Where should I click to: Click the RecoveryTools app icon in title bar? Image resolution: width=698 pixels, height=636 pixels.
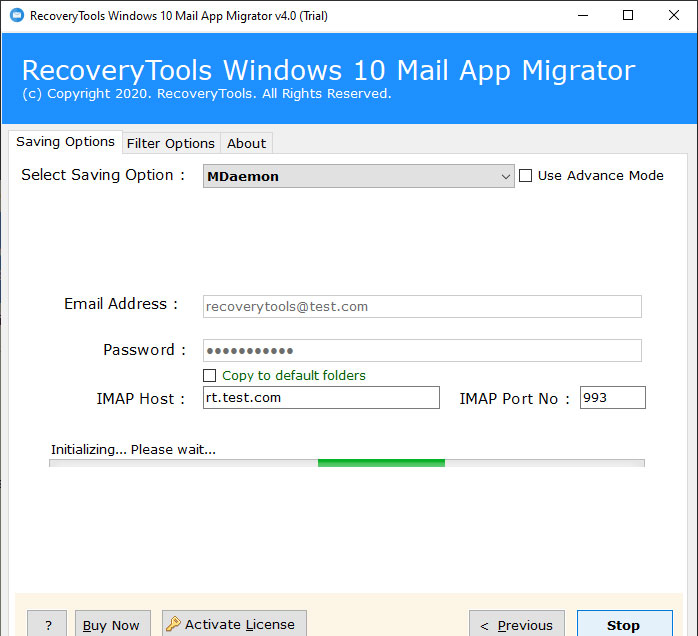pyautogui.click(x=17, y=16)
